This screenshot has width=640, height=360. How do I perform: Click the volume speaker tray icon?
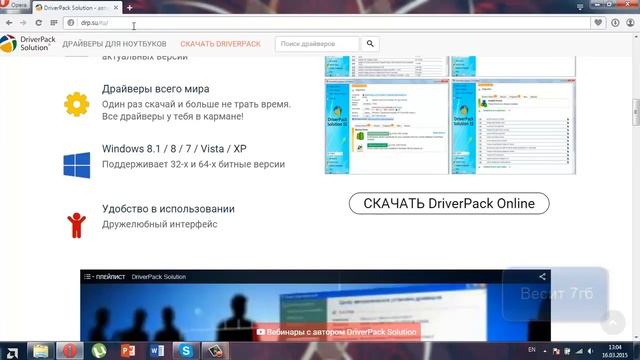(590, 351)
